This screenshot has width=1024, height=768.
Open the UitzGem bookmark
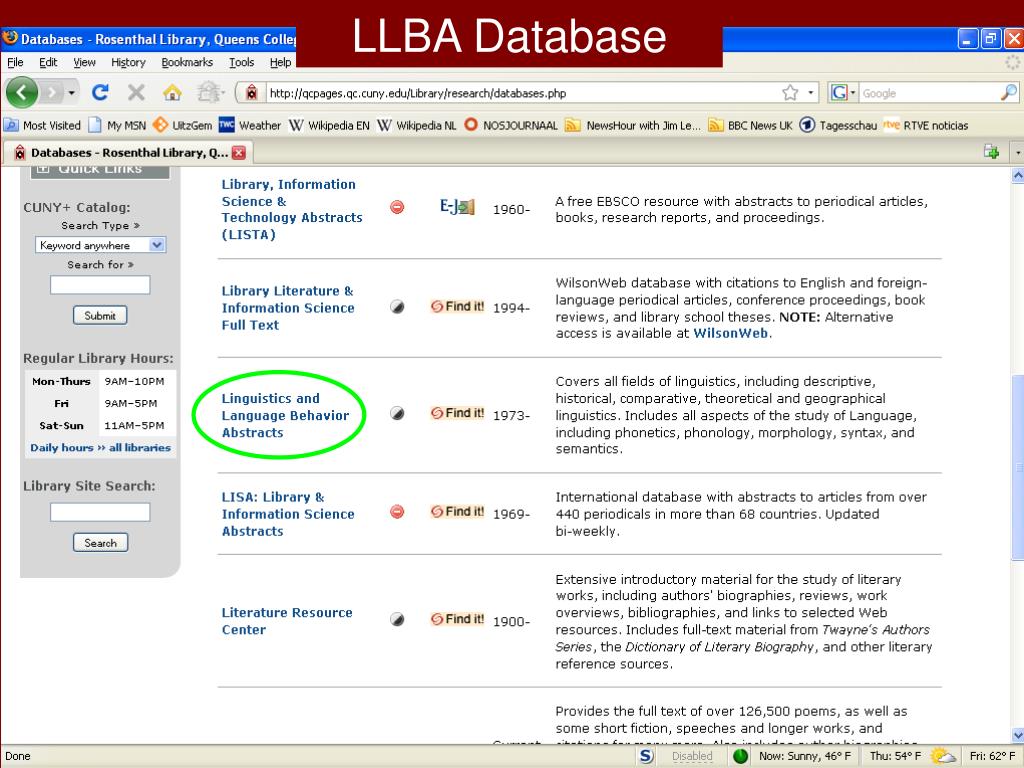point(183,125)
